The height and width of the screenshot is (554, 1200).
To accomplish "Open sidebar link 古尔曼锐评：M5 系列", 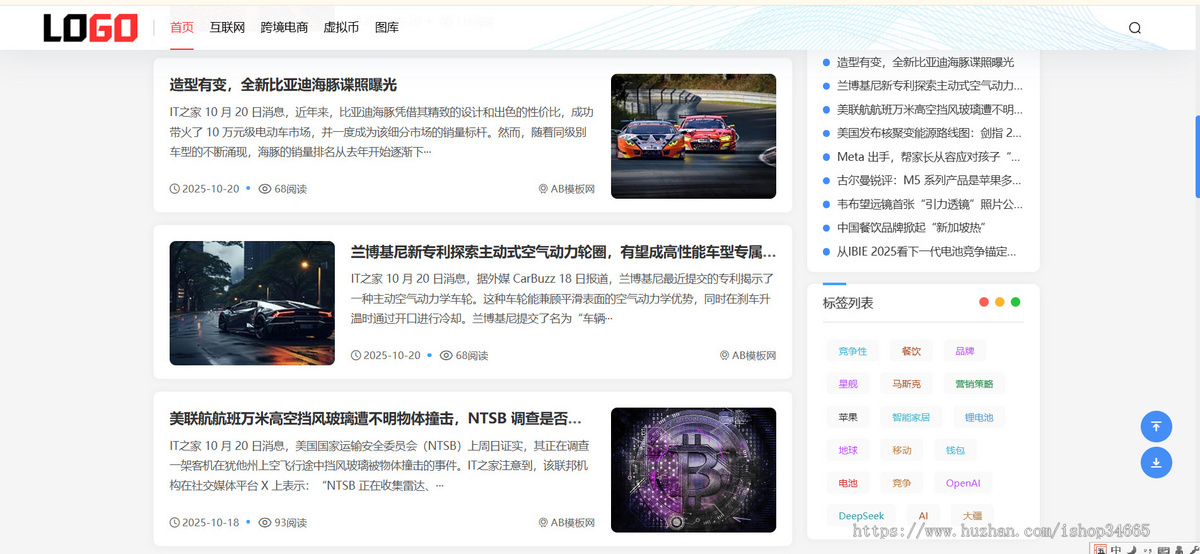I will (929, 181).
